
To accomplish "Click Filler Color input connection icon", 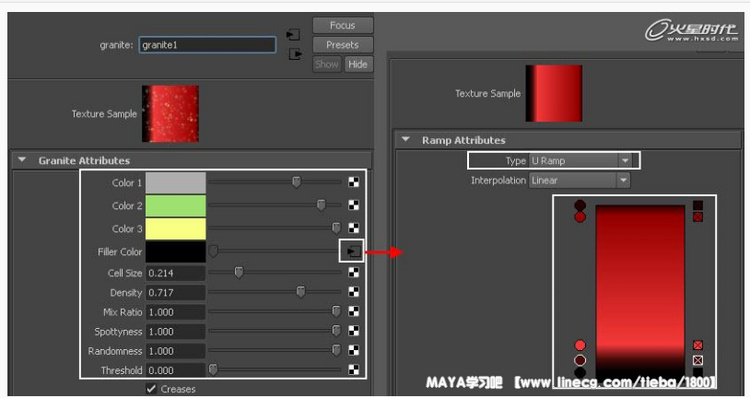I will pyautogui.click(x=353, y=251).
